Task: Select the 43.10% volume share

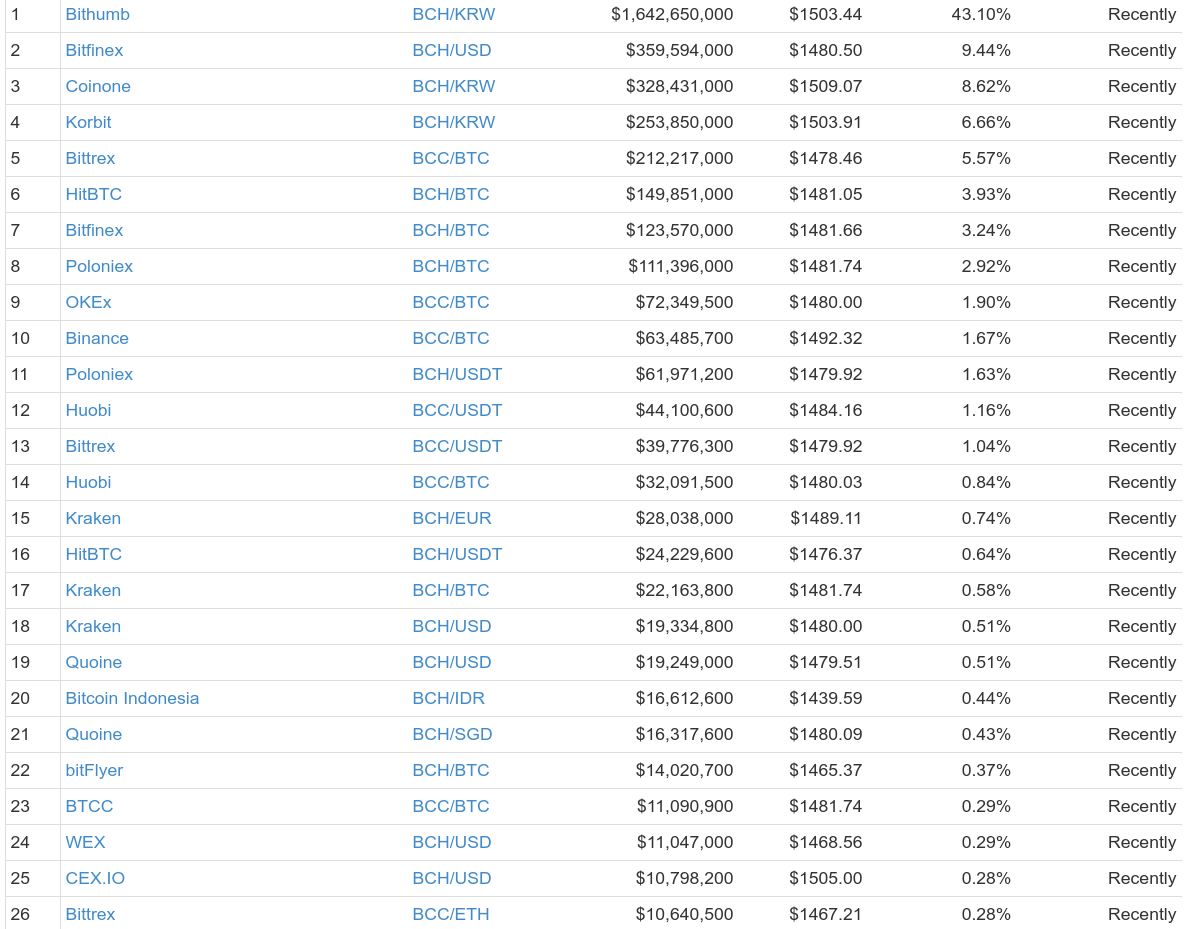Action: pos(981,14)
